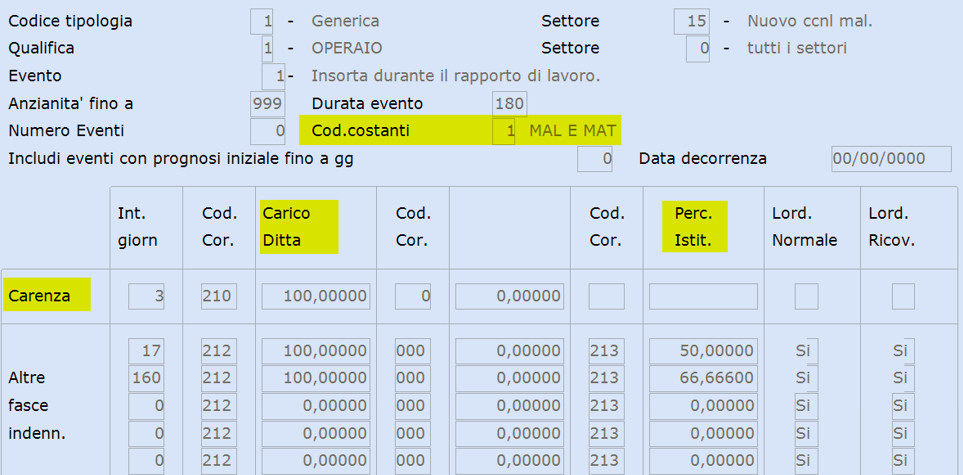Edit the Durata evento field showing 180
The width and height of the screenshot is (963, 475).
click(x=509, y=104)
